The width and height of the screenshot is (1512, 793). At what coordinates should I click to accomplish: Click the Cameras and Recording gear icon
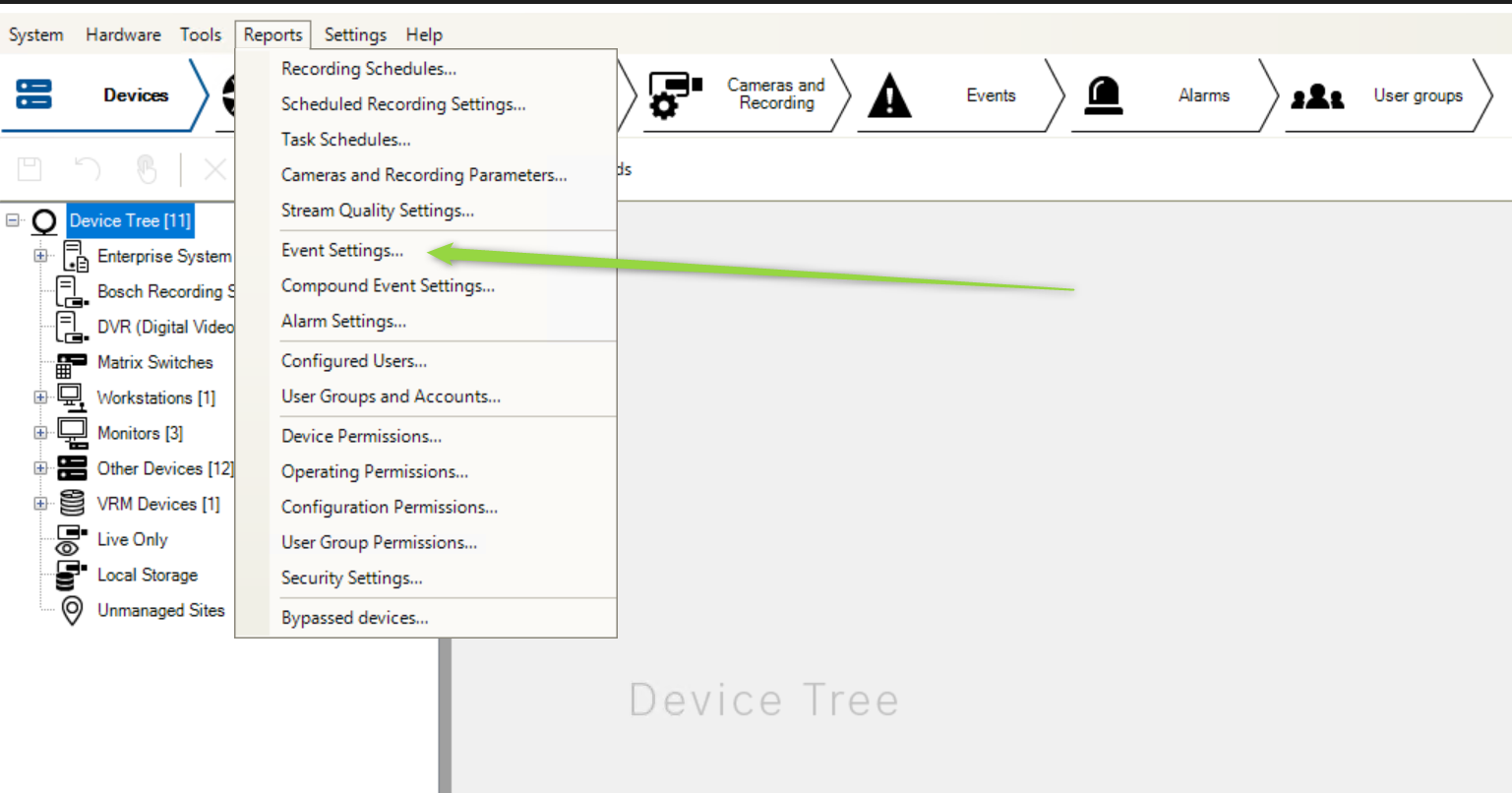(674, 95)
